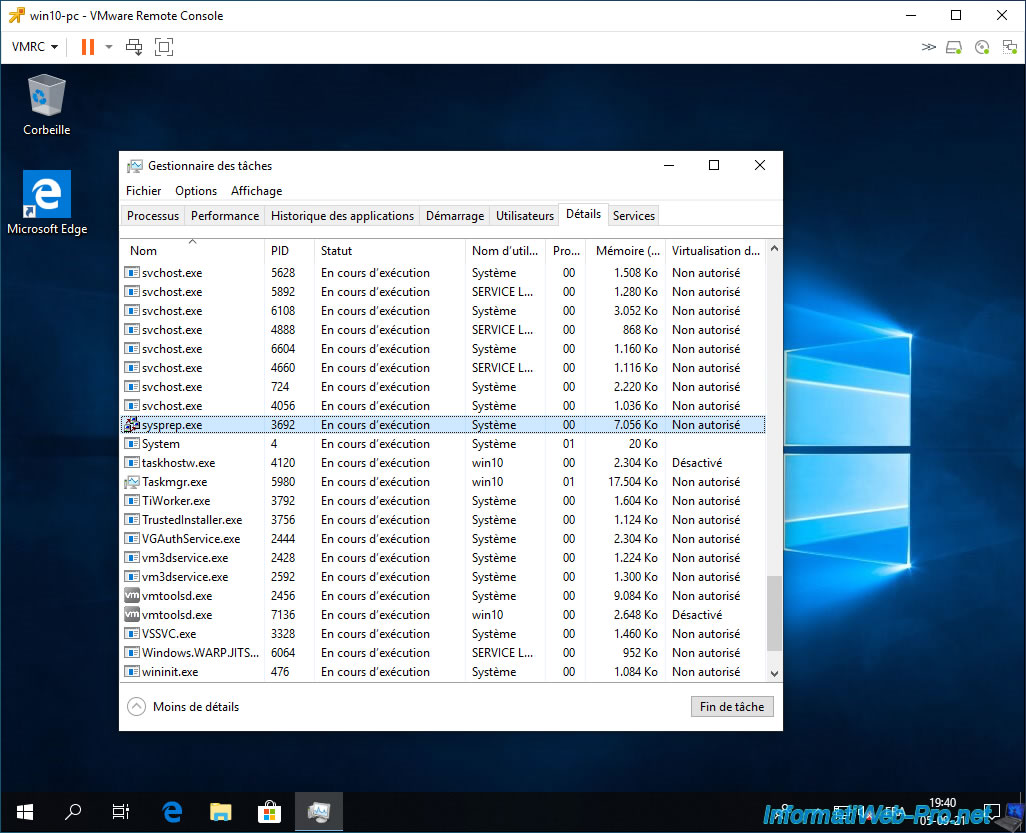Open Microsoft Store from the taskbar
The height and width of the screenshot is (833, 1026).
[x=269, y=812]
